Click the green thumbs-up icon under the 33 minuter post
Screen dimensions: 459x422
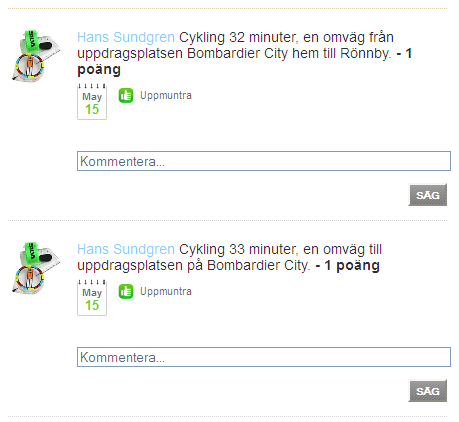point(126,292)
